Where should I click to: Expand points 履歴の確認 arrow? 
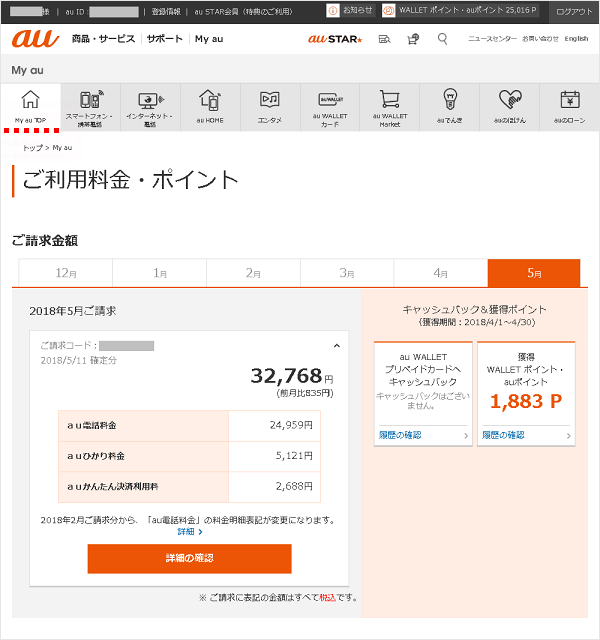click(569, 436)
